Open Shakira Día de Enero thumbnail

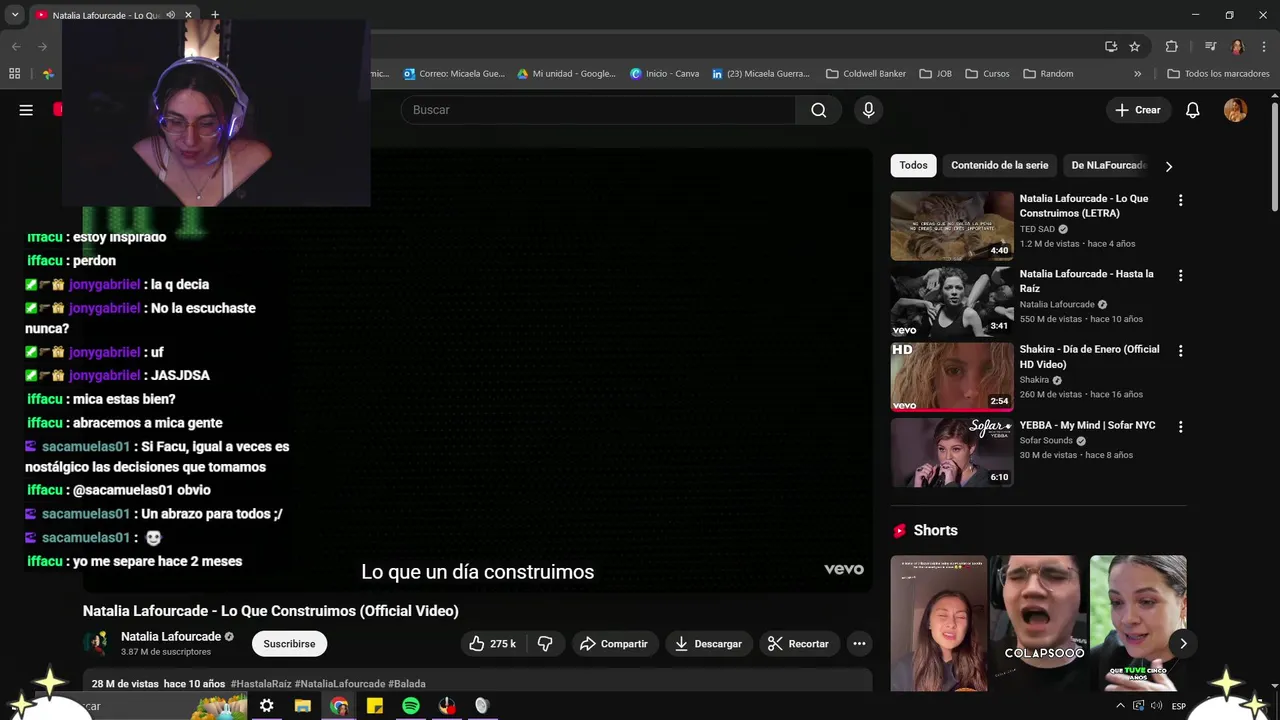click(952, 377)
